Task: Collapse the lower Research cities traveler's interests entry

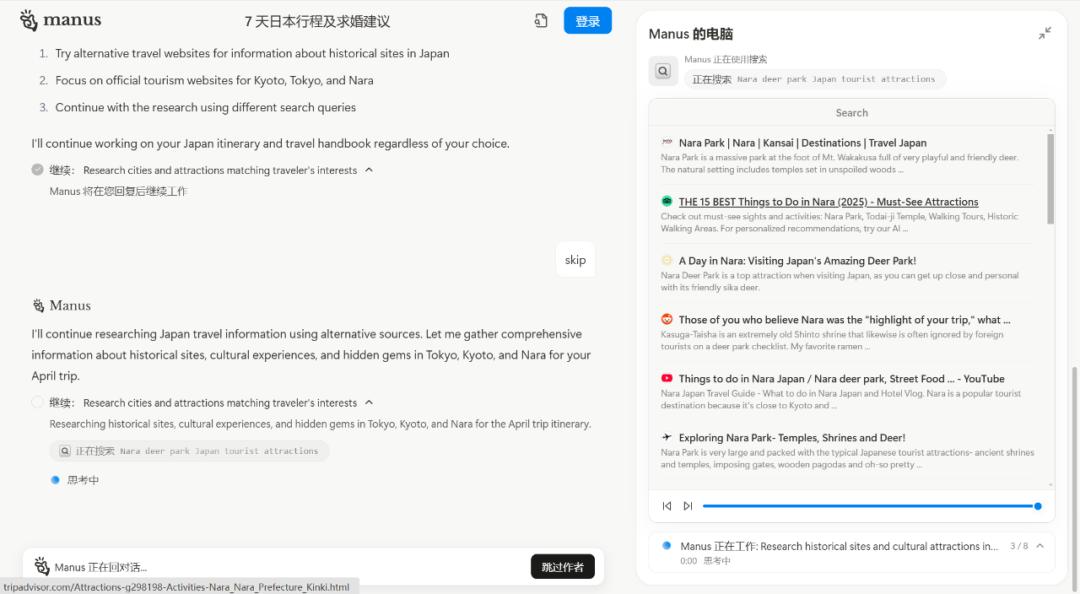Action: 368,402
